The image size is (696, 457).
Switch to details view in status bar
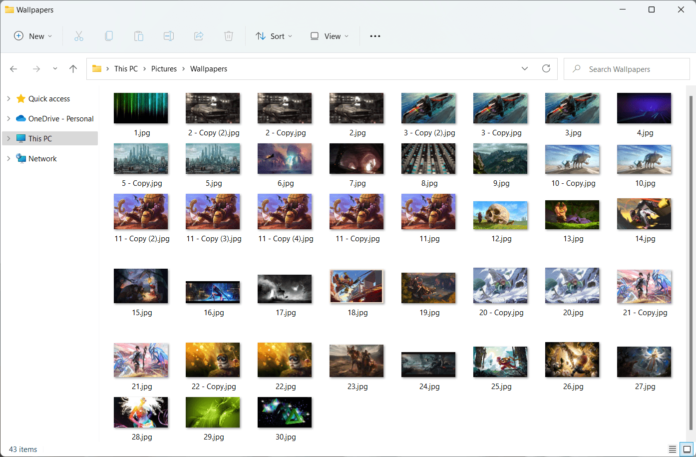(672, 449)
